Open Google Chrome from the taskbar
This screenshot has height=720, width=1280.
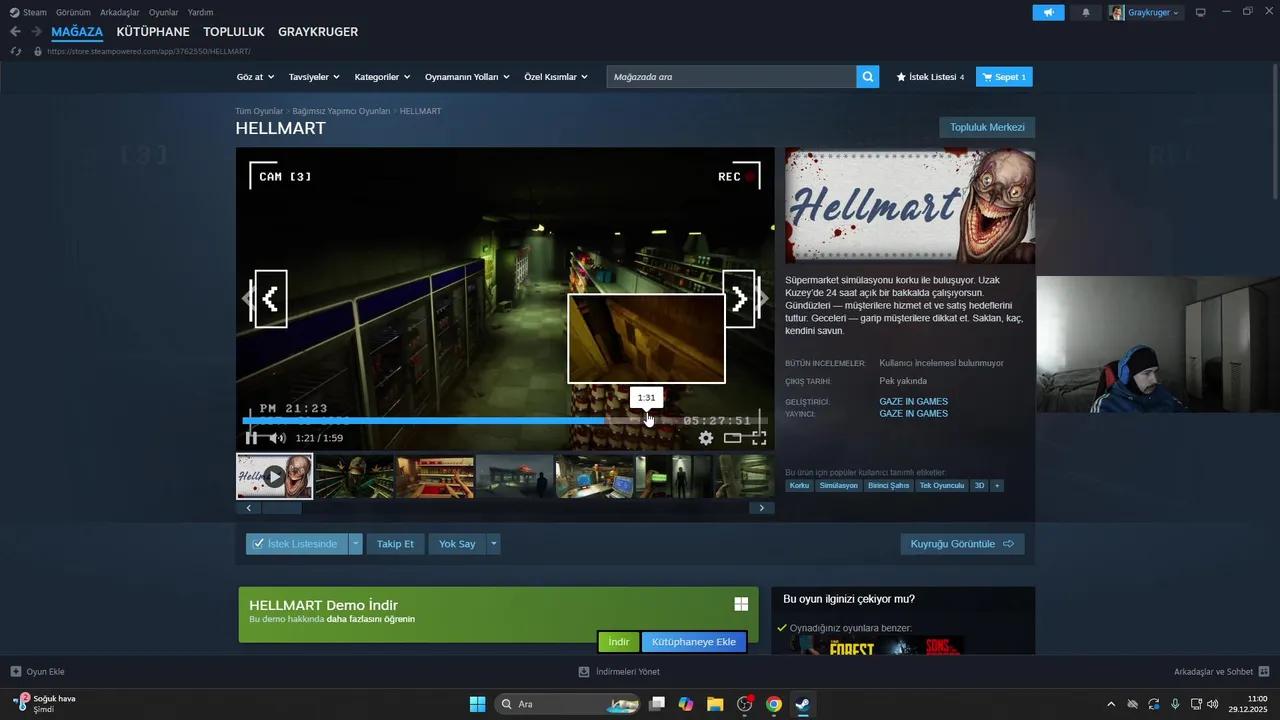click(773, 704)
